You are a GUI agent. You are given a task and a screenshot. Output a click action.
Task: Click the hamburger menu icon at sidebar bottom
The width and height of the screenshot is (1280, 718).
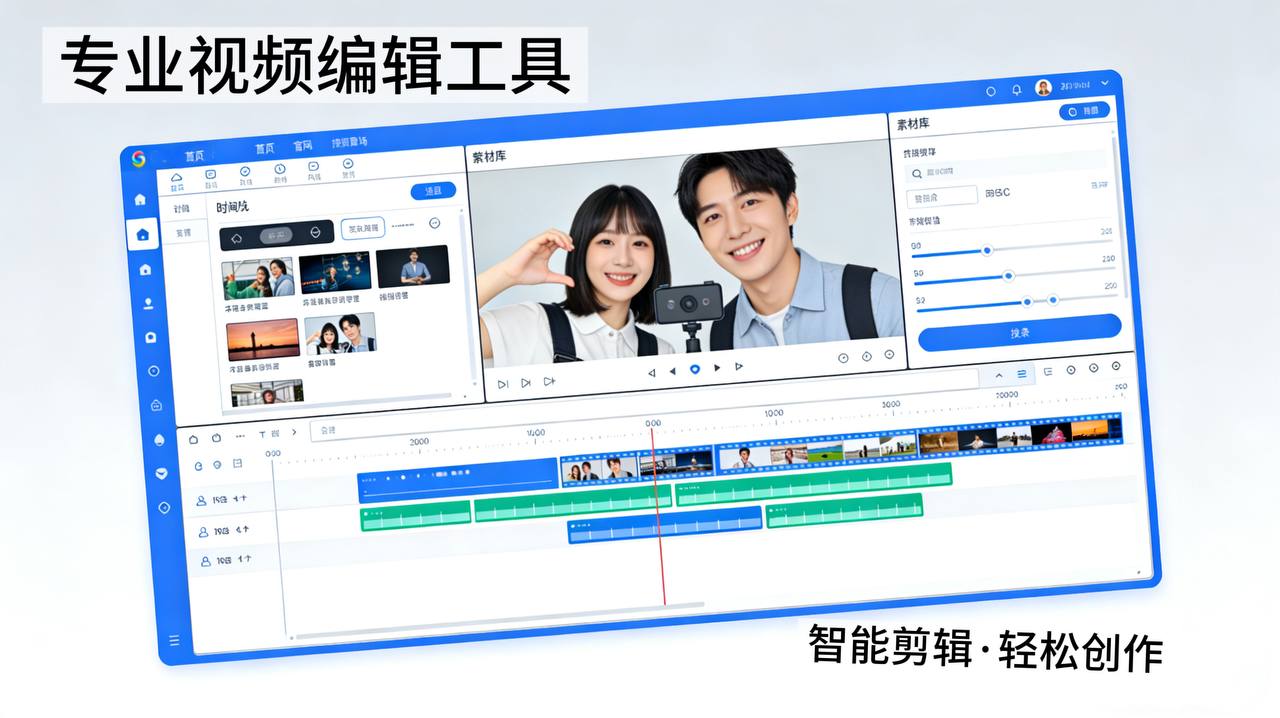pos(174,640)
